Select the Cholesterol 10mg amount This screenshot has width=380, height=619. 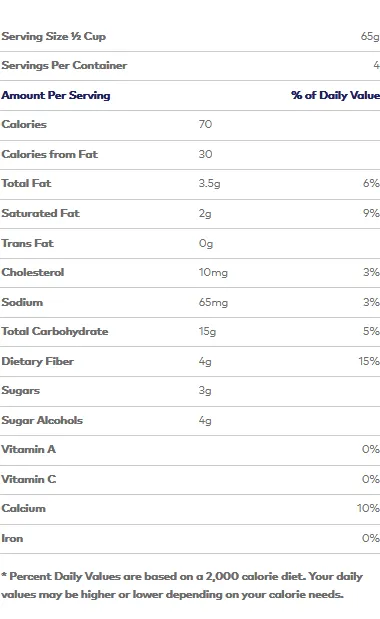pyautogui.click(x=213, y=273)
